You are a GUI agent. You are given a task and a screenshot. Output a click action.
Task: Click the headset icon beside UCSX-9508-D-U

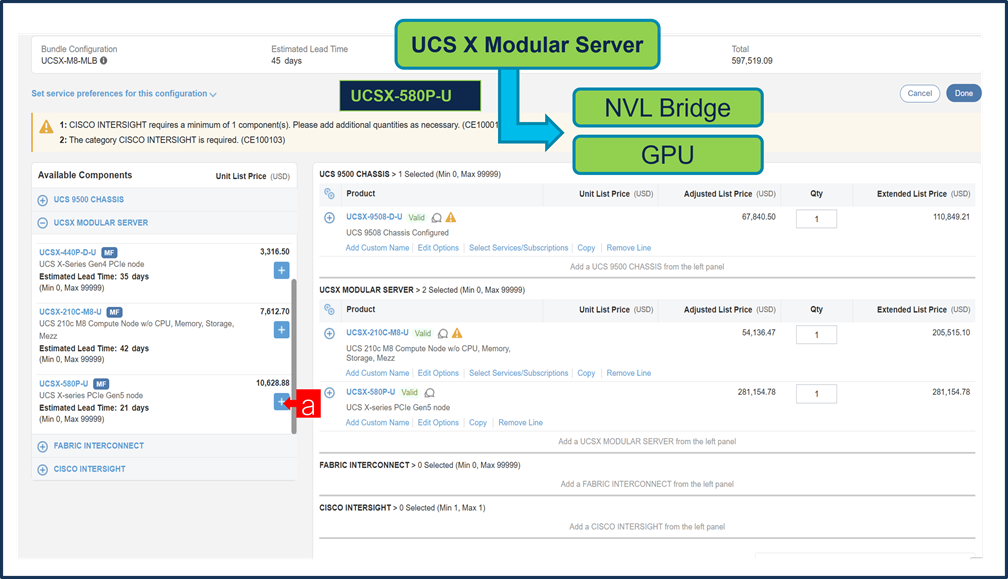tap(436, 218)
